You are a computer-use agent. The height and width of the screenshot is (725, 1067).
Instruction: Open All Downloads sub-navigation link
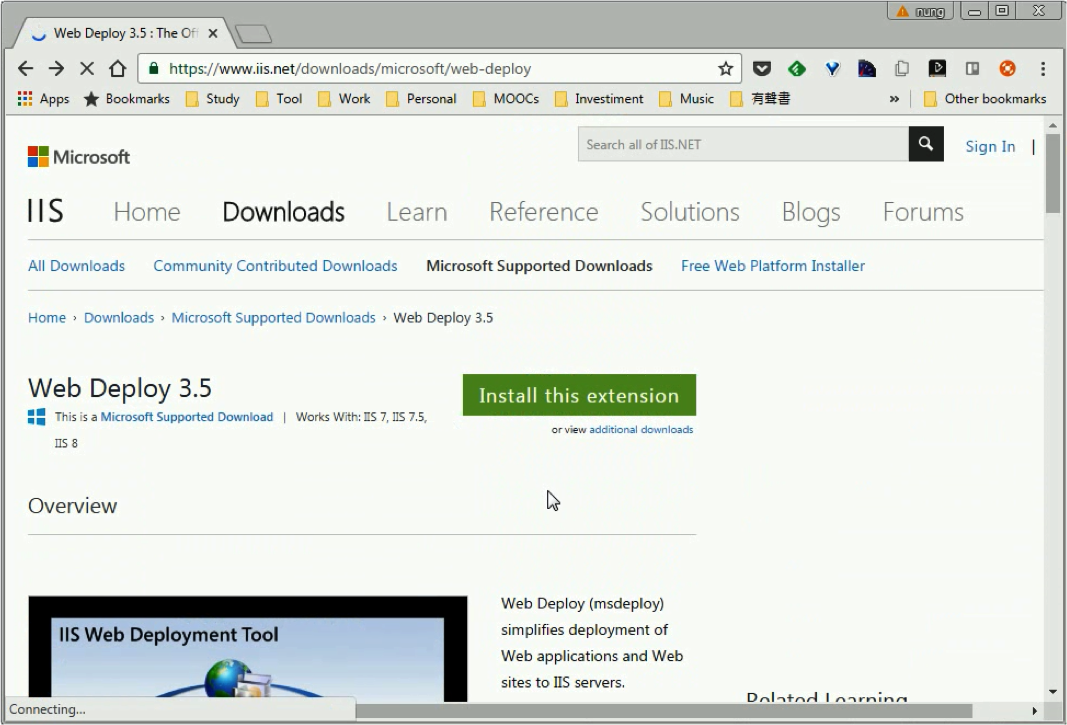(x=76, y=266)
